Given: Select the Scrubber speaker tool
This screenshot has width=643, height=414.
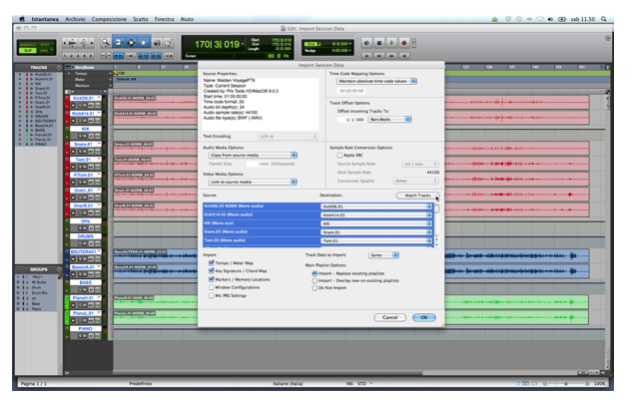Looking at the screenshot, I should click(x=157, y=43).
